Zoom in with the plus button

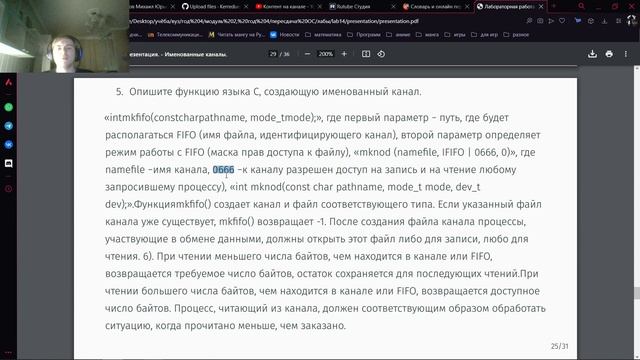(x=344, y=54)
